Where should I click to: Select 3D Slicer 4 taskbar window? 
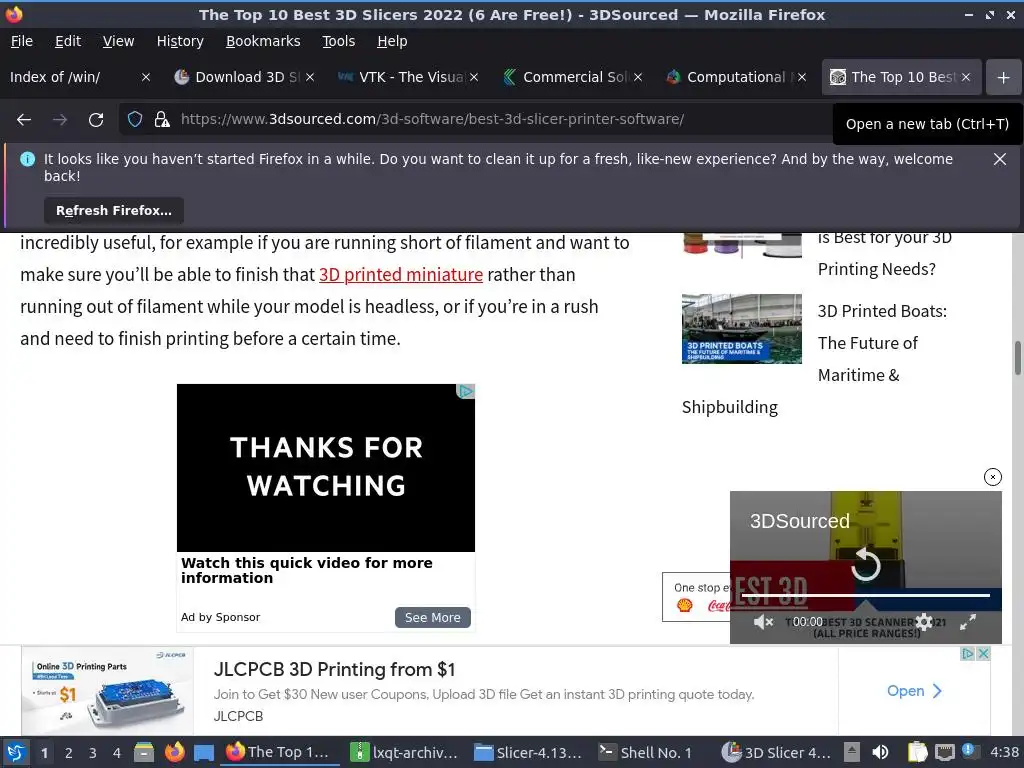coord(776,753)
